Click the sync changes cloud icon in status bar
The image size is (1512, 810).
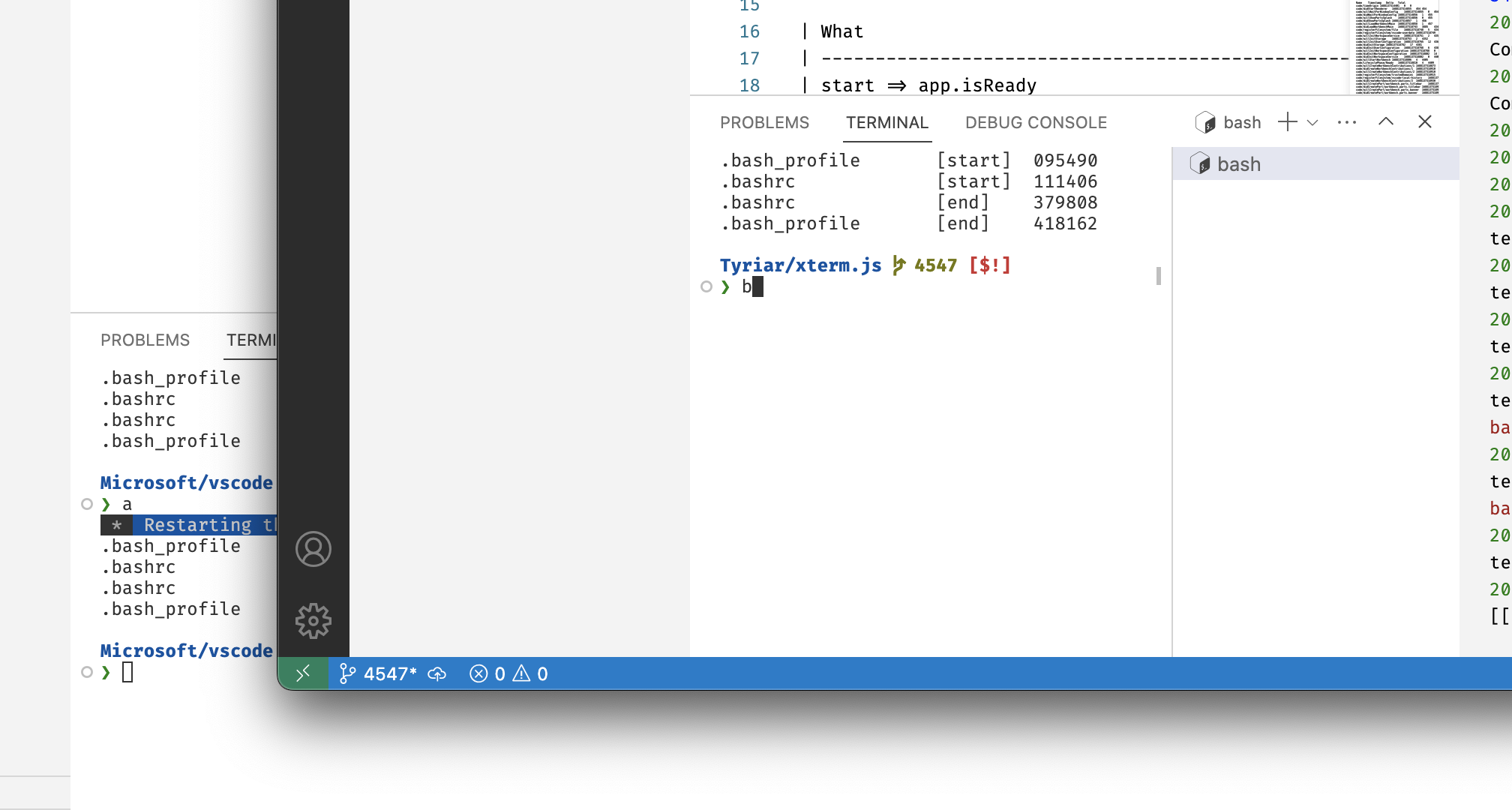pyautogui.click(x=437, y=673)
